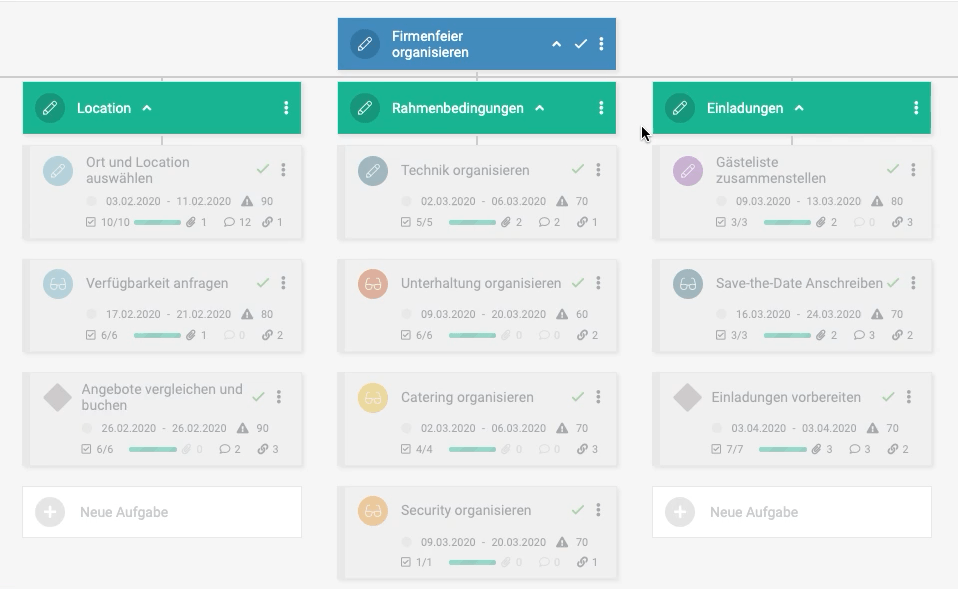The image size is (958, 589).
Task: Open three-dot menu of Unterhaltung organisieren
Action: click(x=598, y=283)
